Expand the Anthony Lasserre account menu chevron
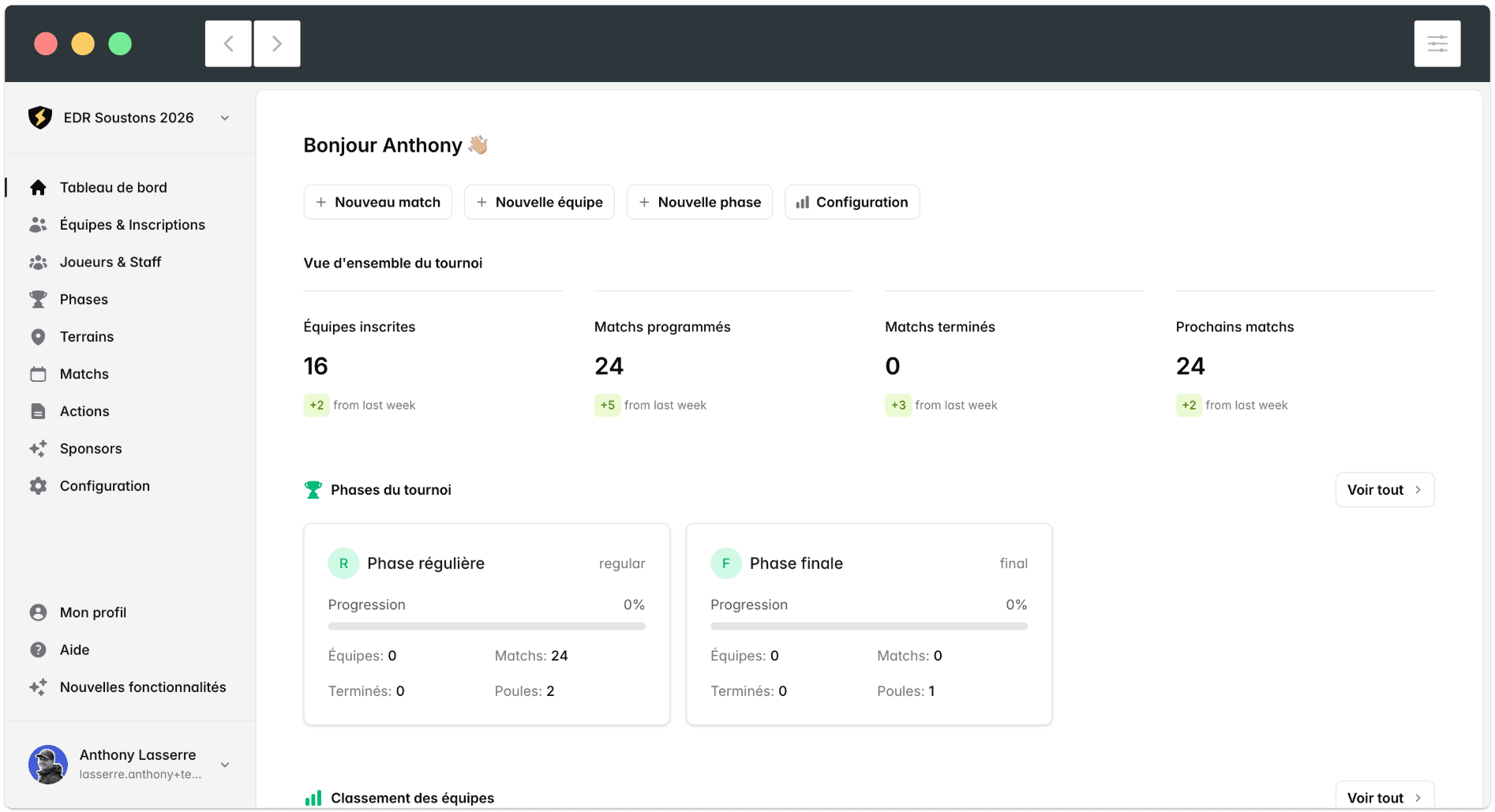This screenshot has width=1495, height=812. [225, 765]
